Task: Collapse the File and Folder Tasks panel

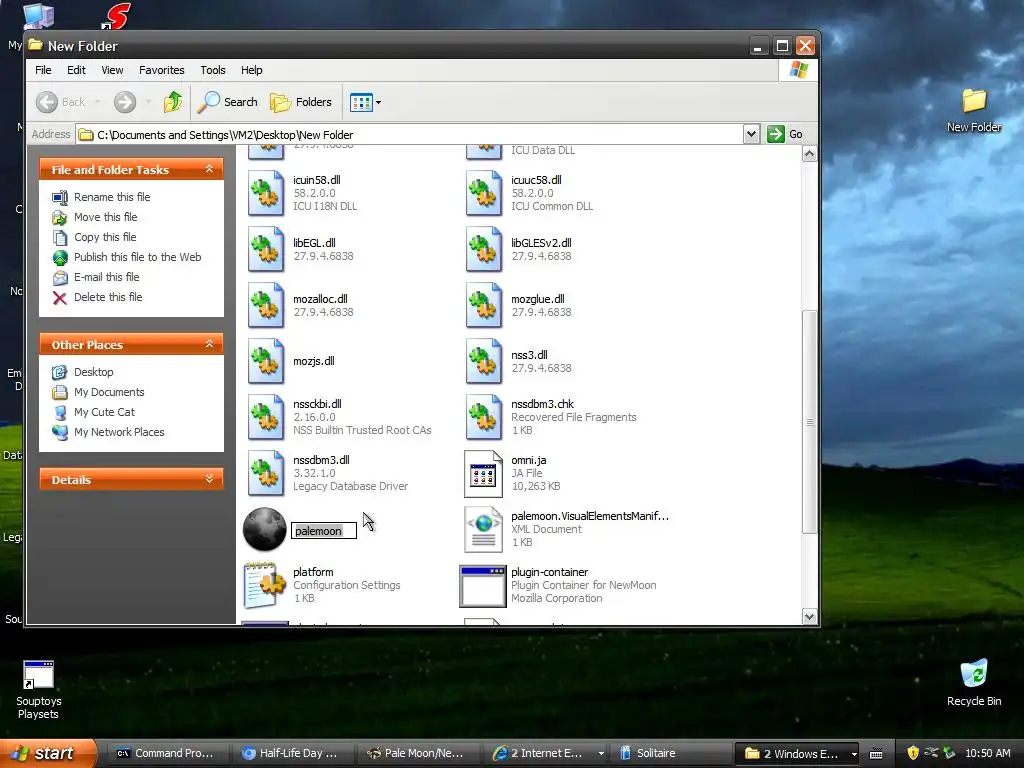Action: click(x=210, y=169)
